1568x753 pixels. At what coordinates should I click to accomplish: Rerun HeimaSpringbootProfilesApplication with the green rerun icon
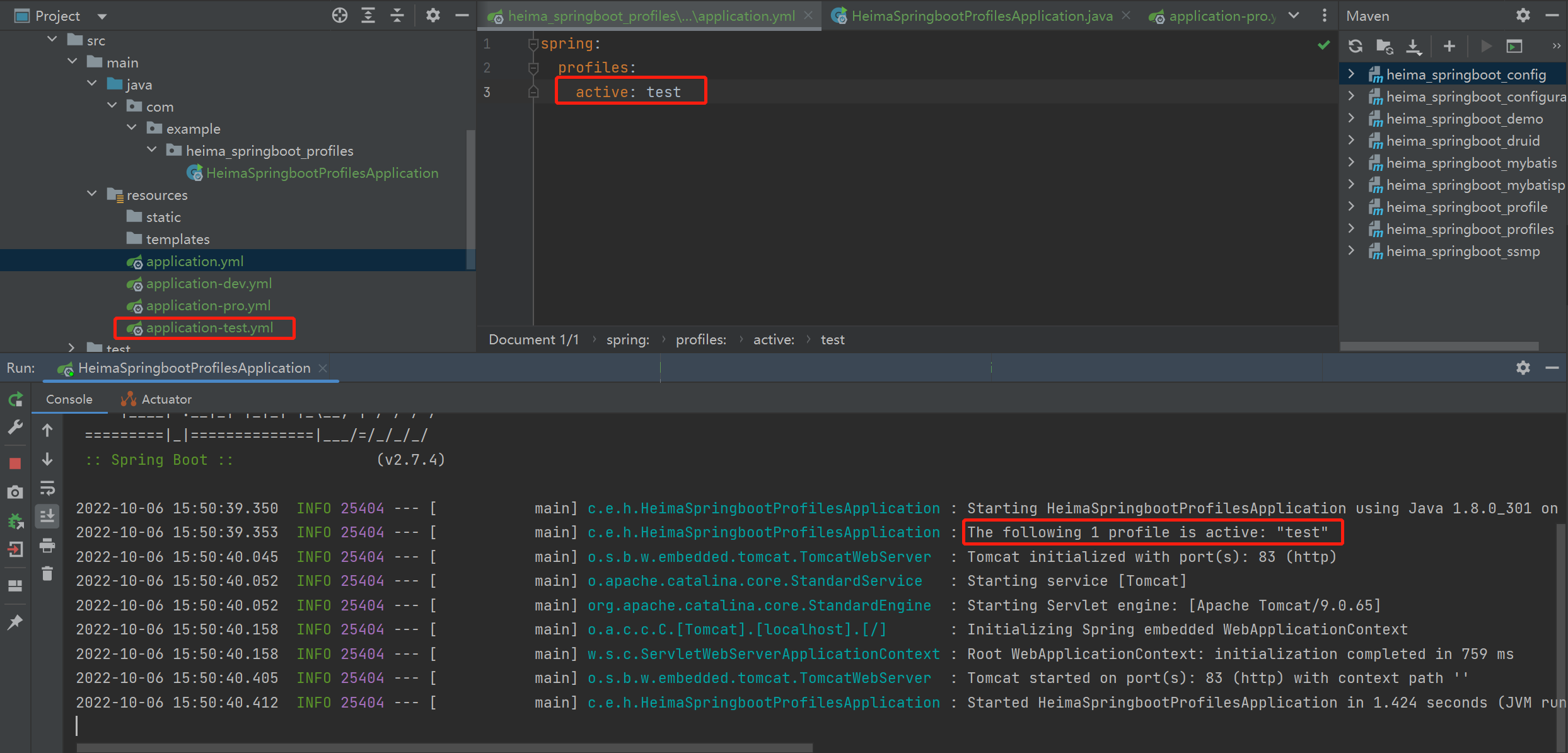[x=16, y=399]
